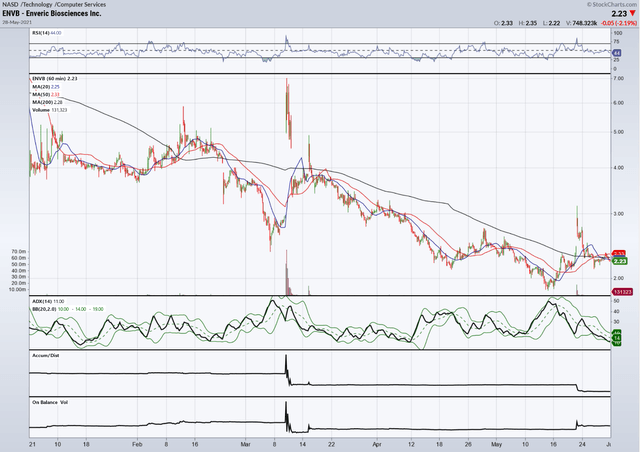
Task: Click the 'Apr' label on the date axis
Action: pos(377,444)
